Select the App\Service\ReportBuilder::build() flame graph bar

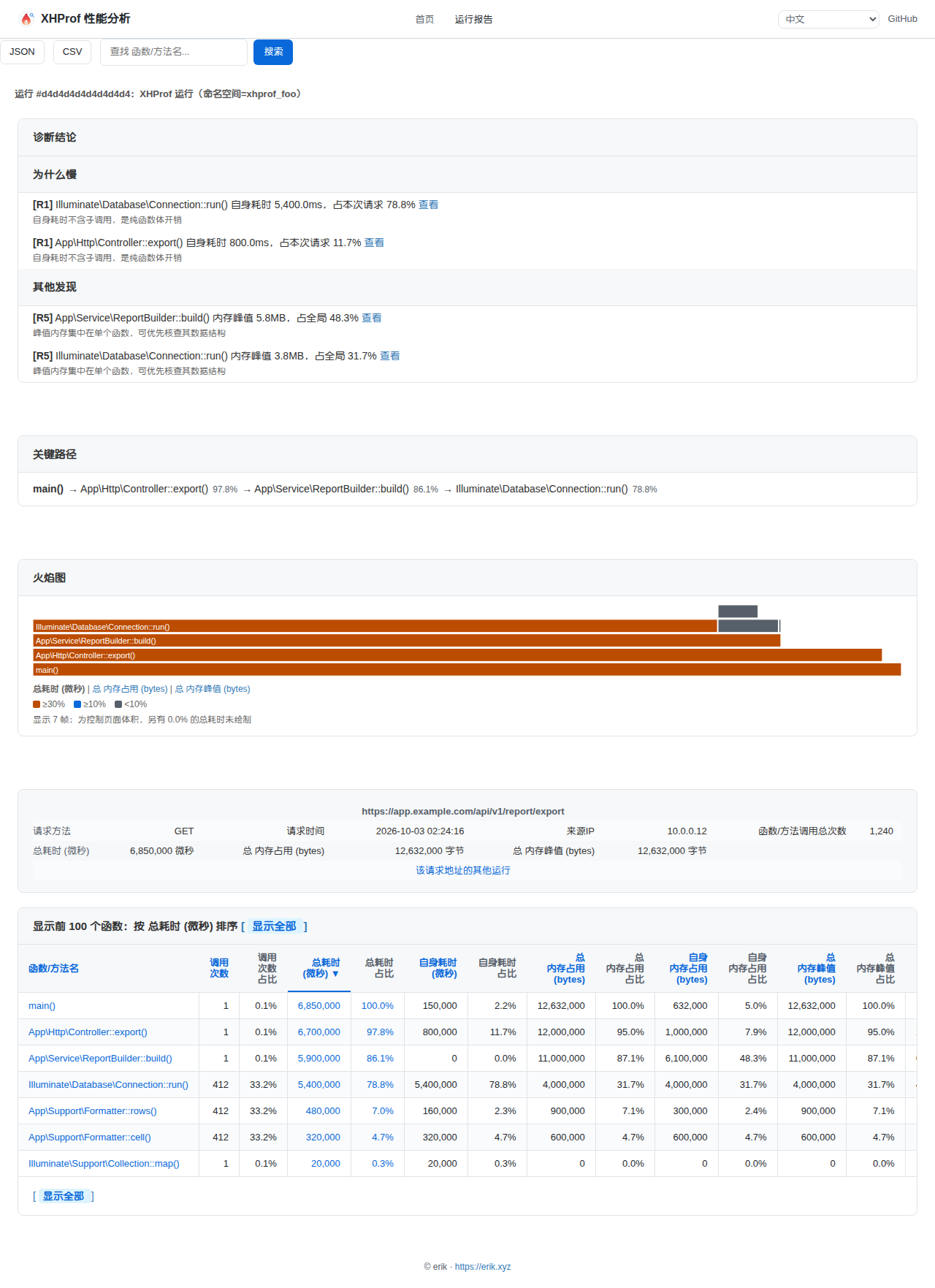tap(407, 641)
